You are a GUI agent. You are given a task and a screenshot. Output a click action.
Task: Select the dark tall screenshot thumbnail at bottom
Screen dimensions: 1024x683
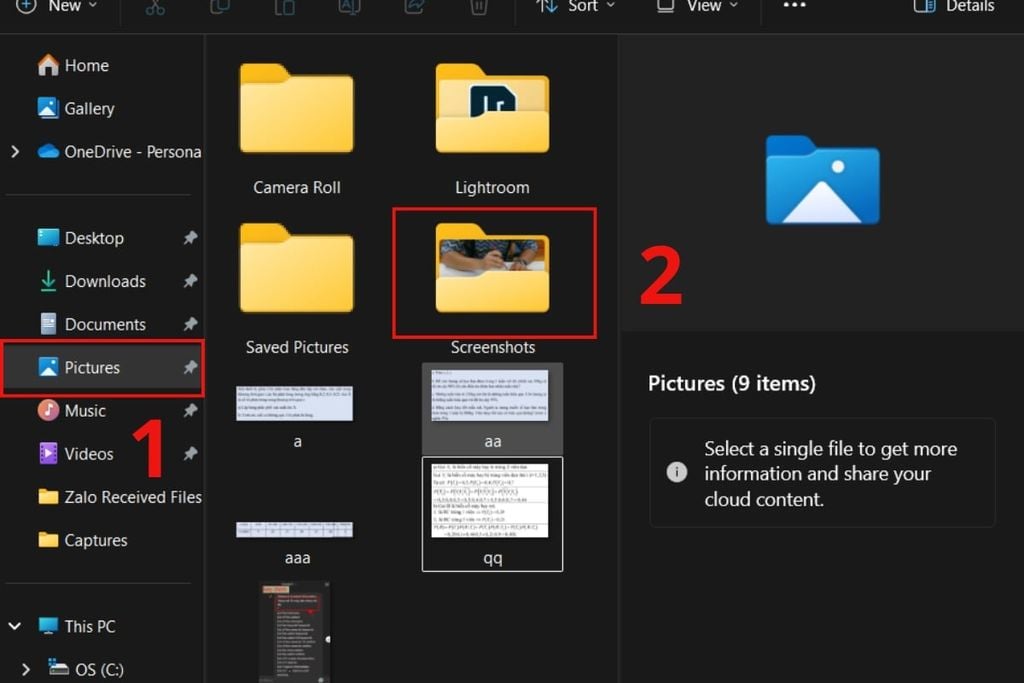coord(295,632)
